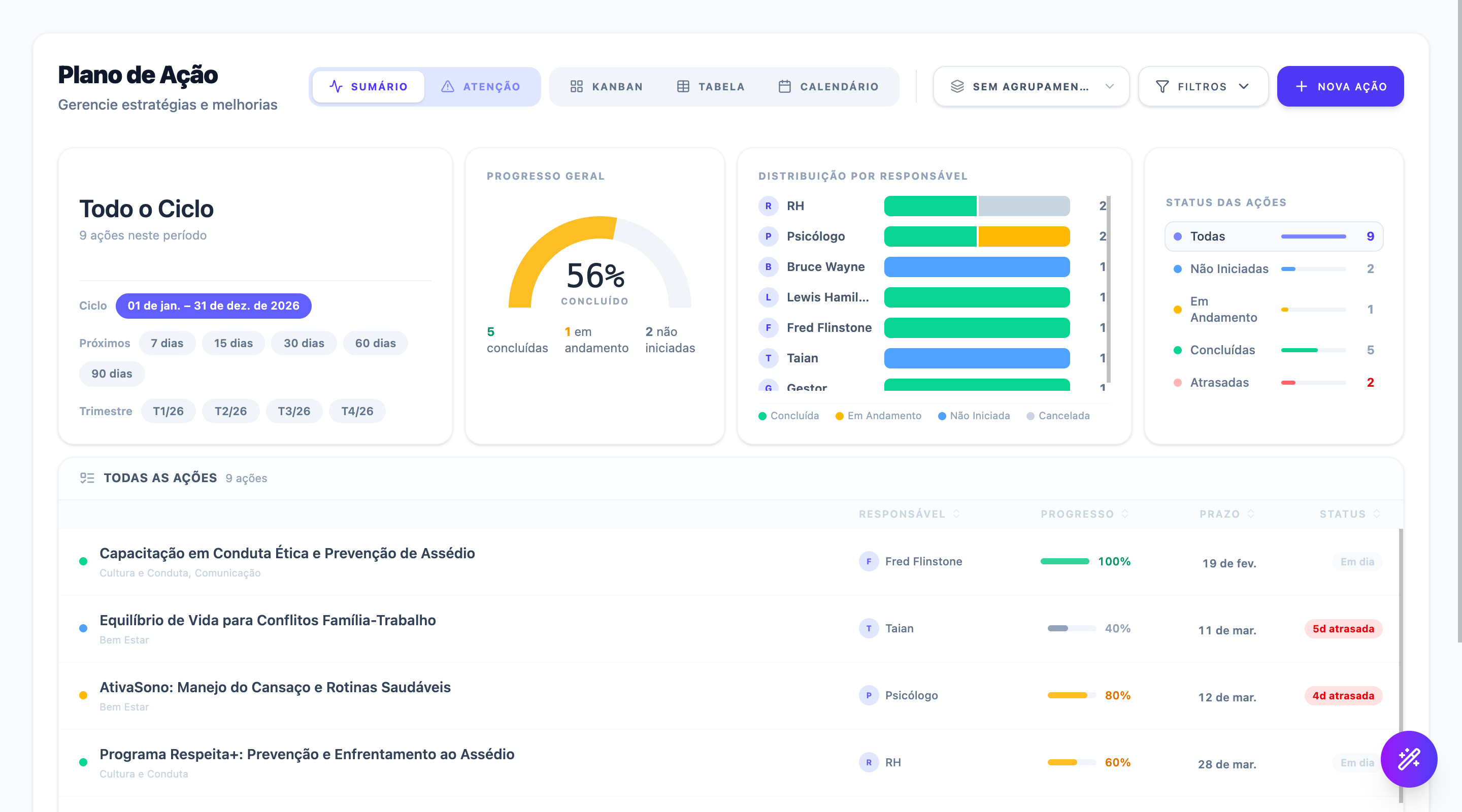Sort by Responsável column arrows

pos(956,514)
